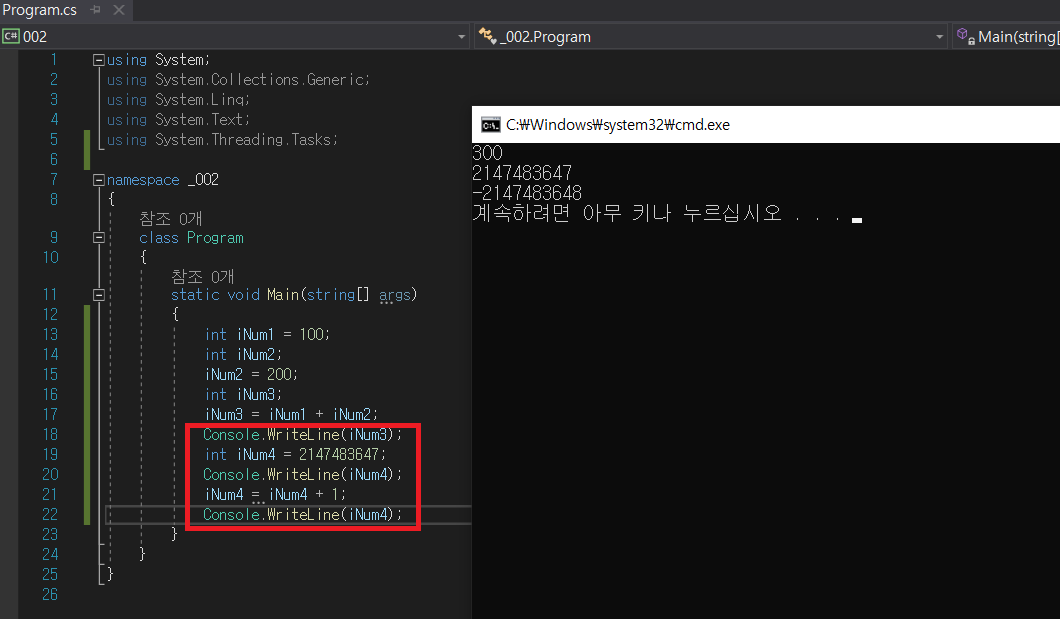Pin the Program.cs tab
The width and height of the screenshot is (1060, 619).
click(x=95, y=10)
